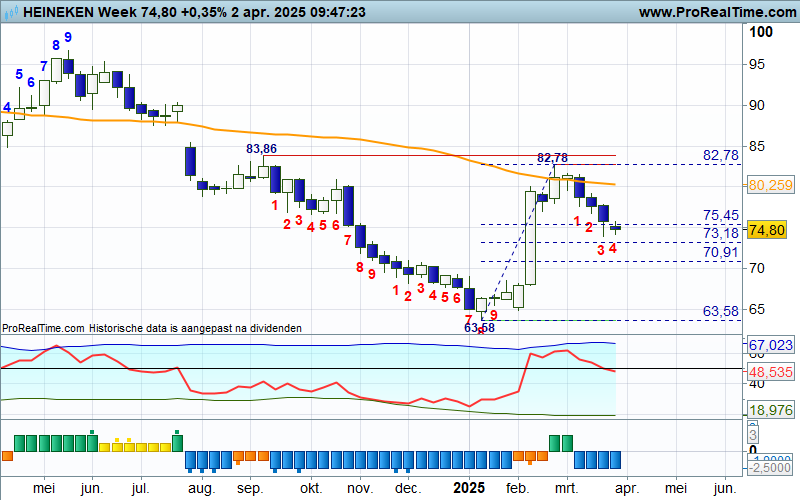Click the 82,78 Fibonacci level label on right
800x500 pixels.
[x=720, y=155]
